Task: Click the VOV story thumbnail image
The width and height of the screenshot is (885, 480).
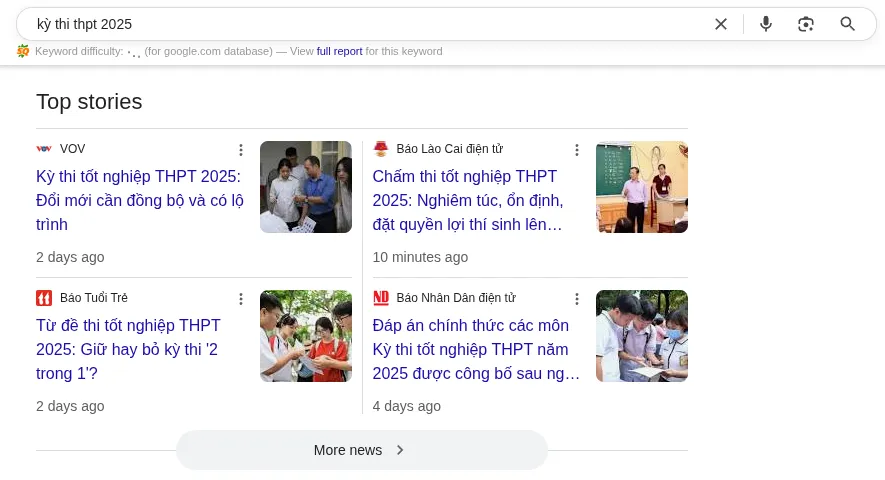Action: tap(306, 187)
